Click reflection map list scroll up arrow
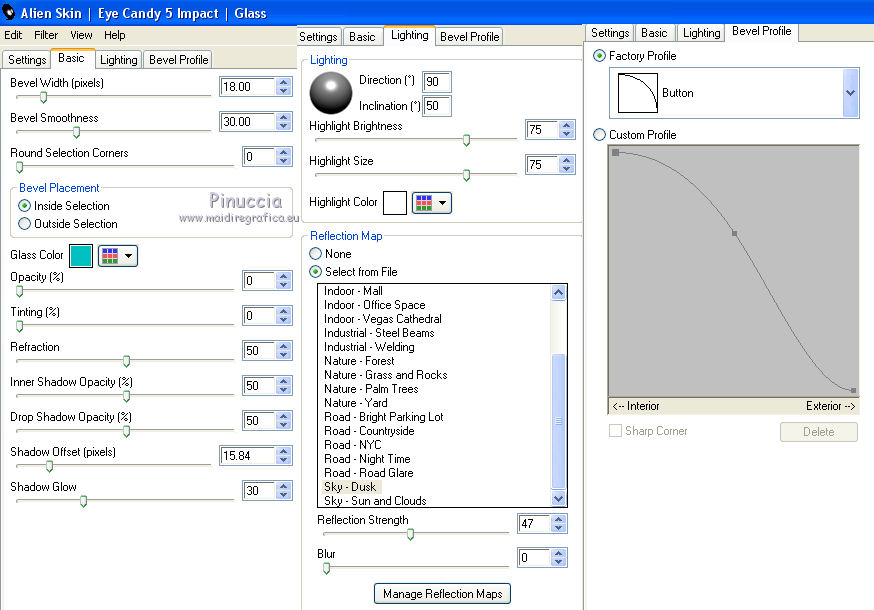 click(x=559, y=292)
